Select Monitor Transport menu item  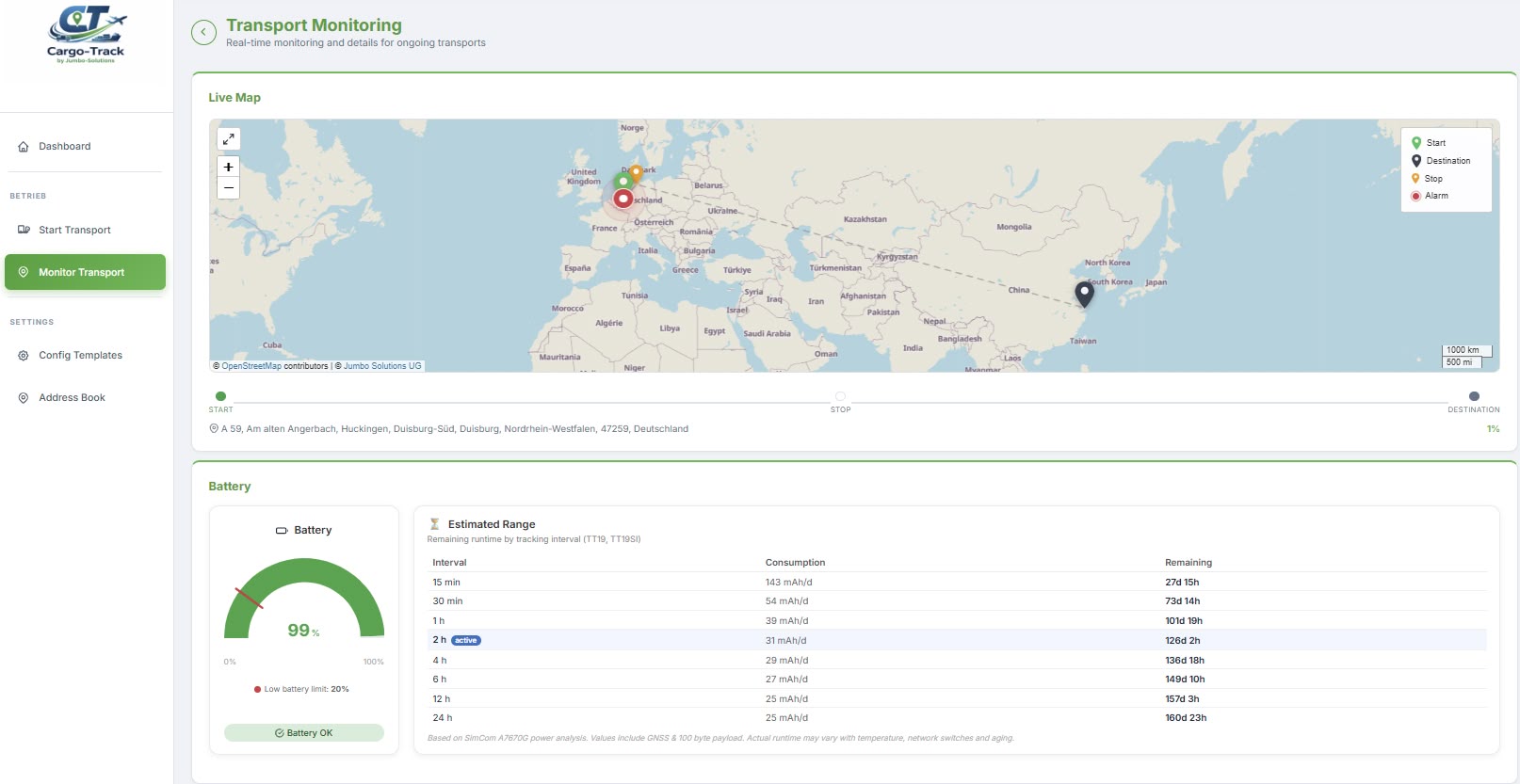pyautogui.click(x=85, y=272)
